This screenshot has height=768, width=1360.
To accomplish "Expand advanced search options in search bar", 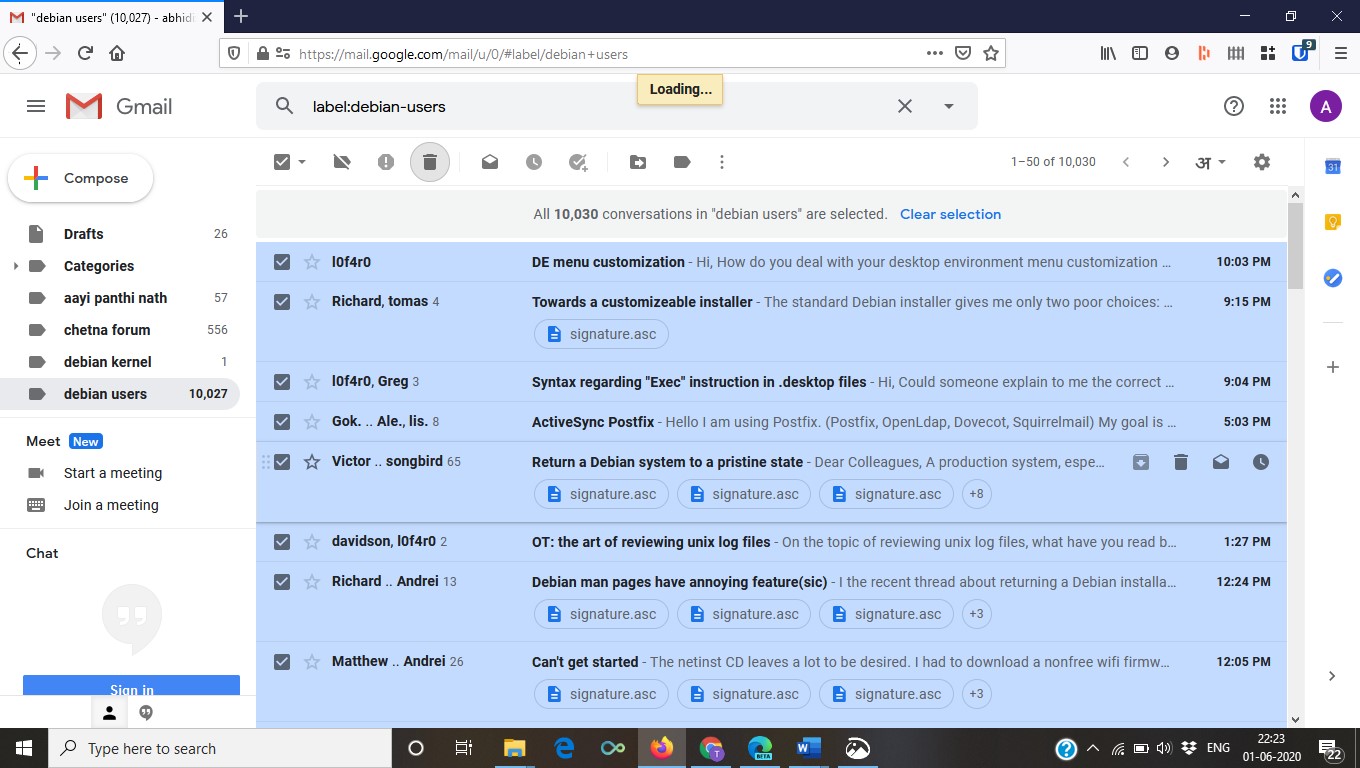I will [949, 106].
